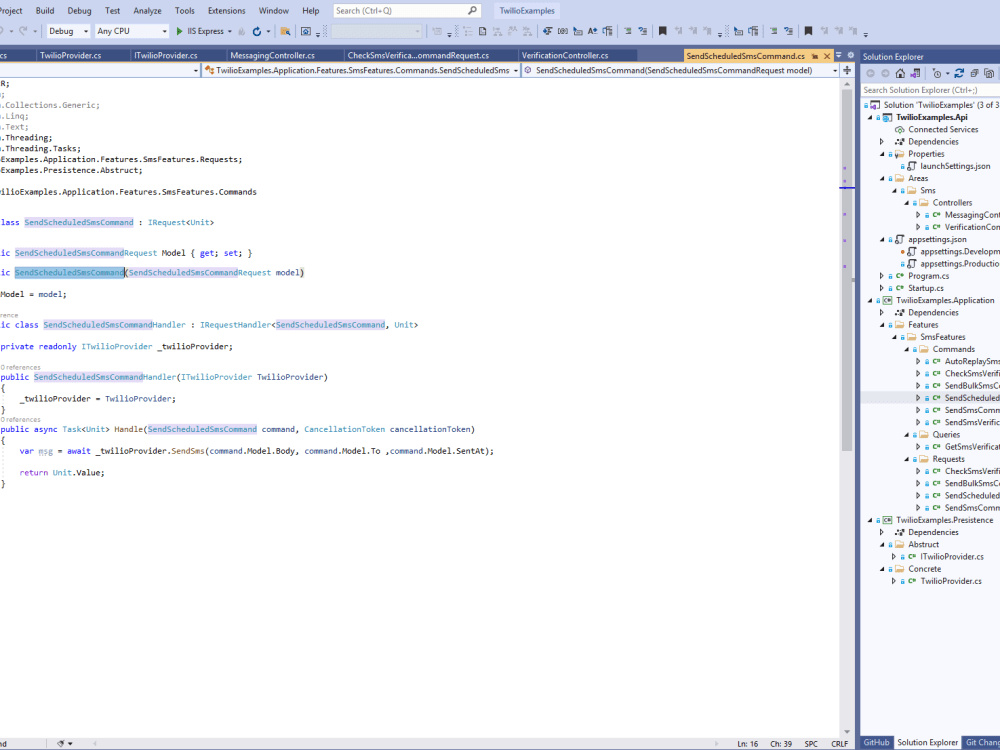Select the AutoReplaySms file in Commands
Viewport: 1000px width, 750px height.
click(971, 362)
